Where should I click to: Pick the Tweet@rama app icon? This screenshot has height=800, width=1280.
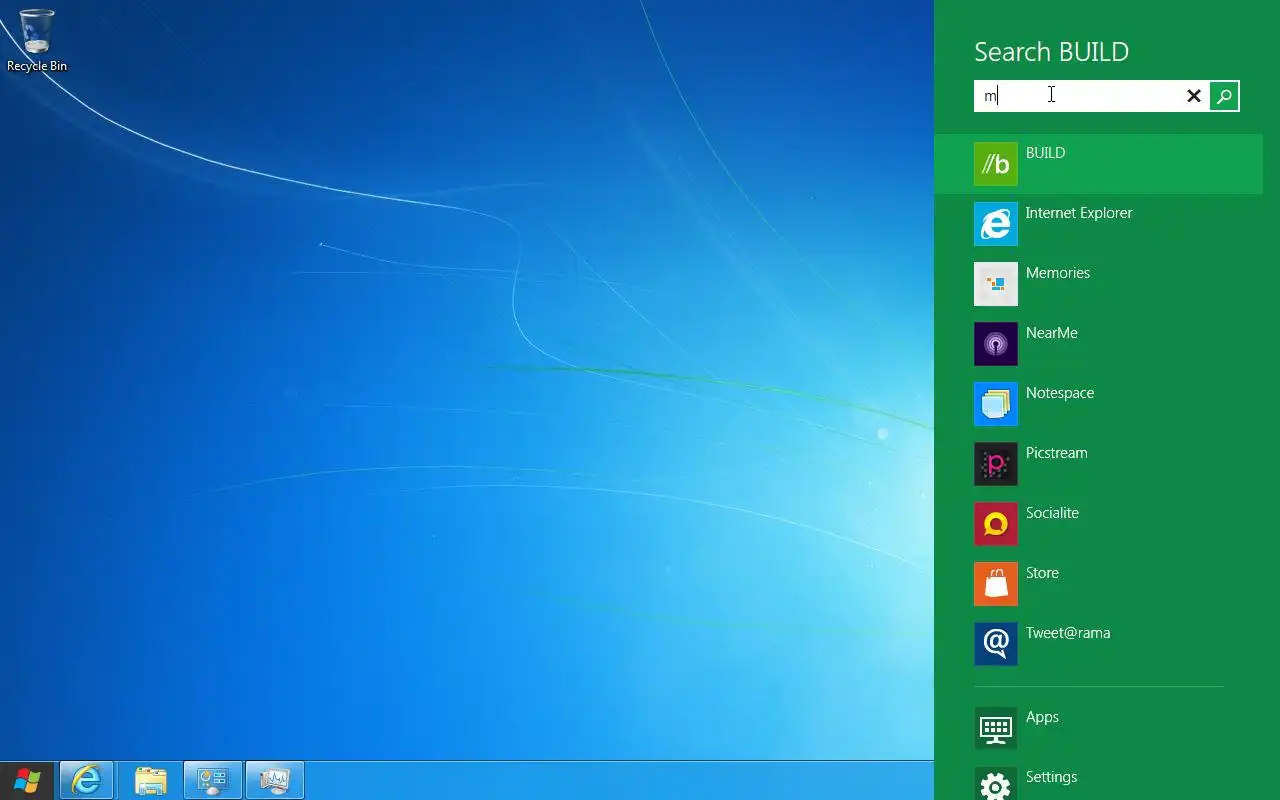[x=995, y=644]
